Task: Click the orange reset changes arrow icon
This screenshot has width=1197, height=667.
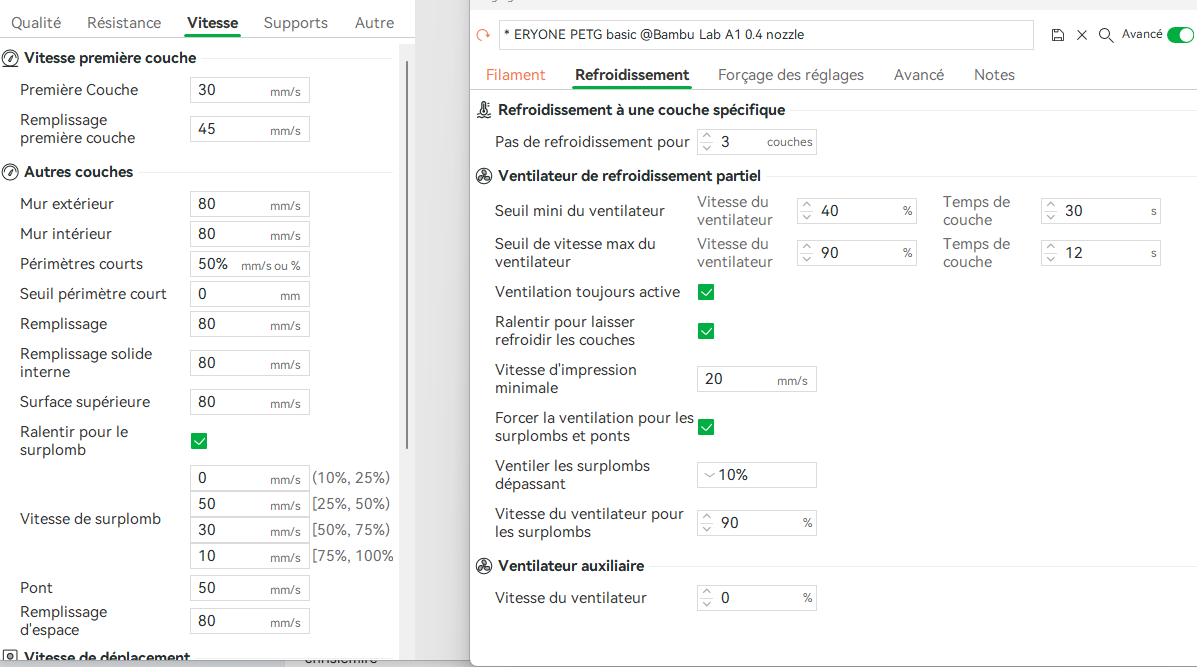Action: (483, 35)
